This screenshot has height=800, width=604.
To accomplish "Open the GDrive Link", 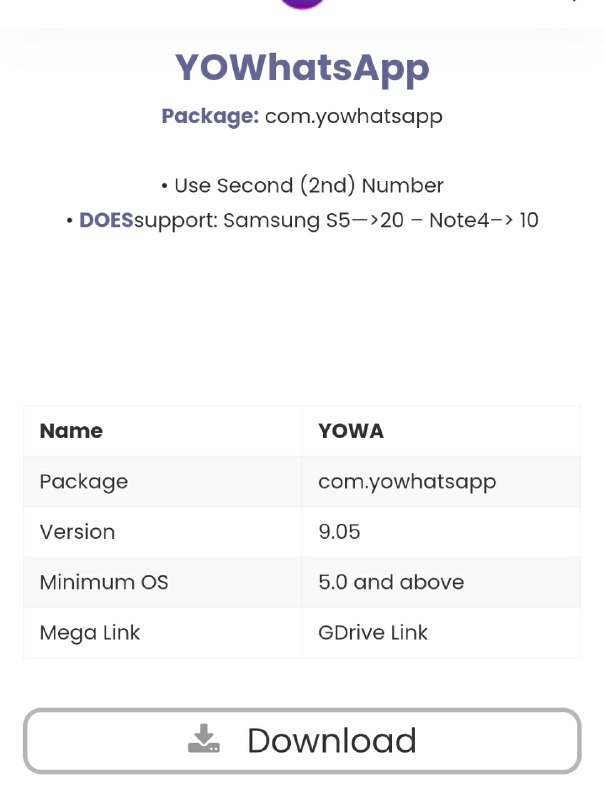I will 373,633.
